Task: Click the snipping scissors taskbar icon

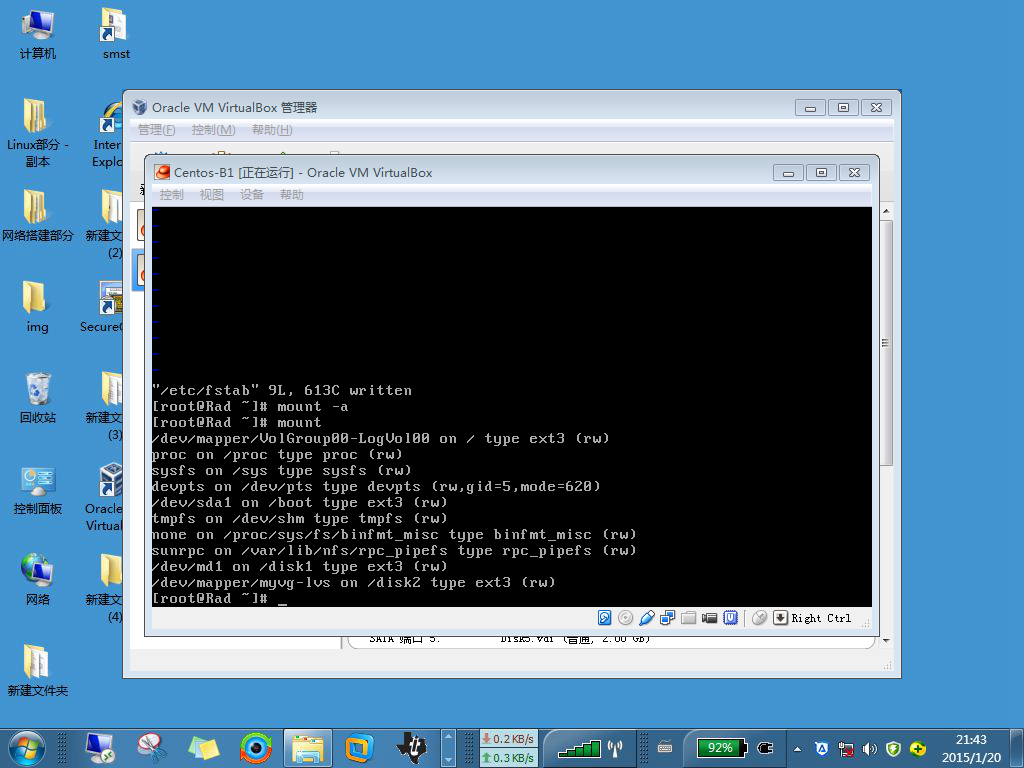Action: (x=152, y=748)
